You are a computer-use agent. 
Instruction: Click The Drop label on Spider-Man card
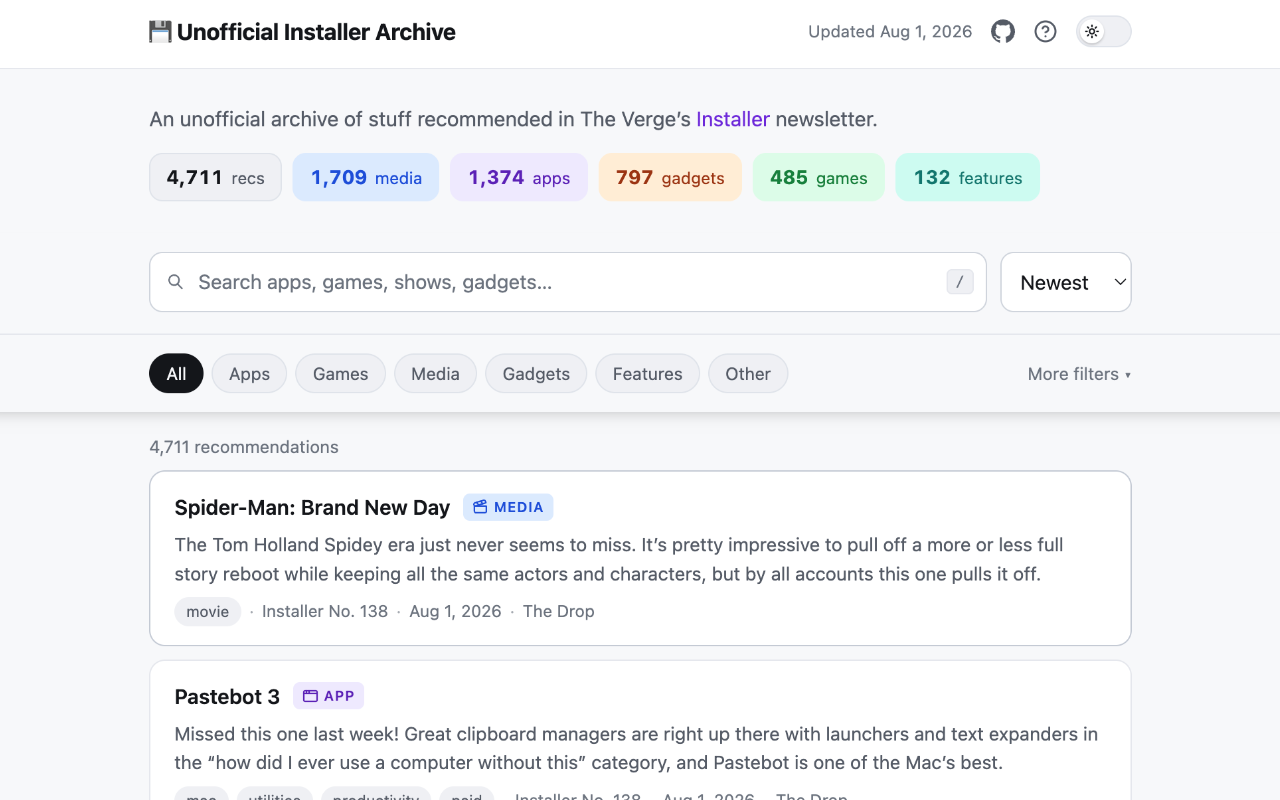coord(559,611)
